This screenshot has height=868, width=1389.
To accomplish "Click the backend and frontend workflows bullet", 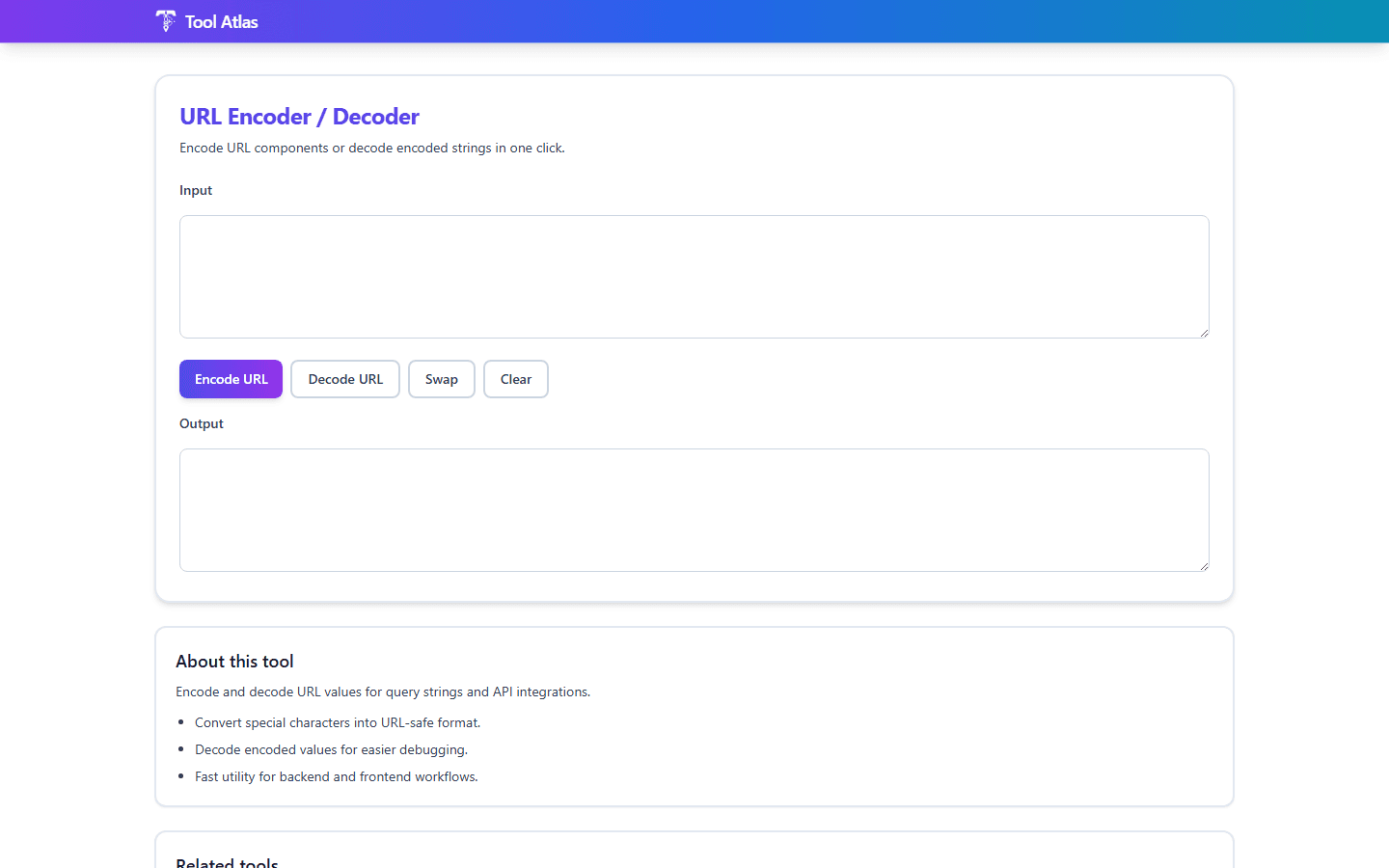I will [x=336, y=776].
